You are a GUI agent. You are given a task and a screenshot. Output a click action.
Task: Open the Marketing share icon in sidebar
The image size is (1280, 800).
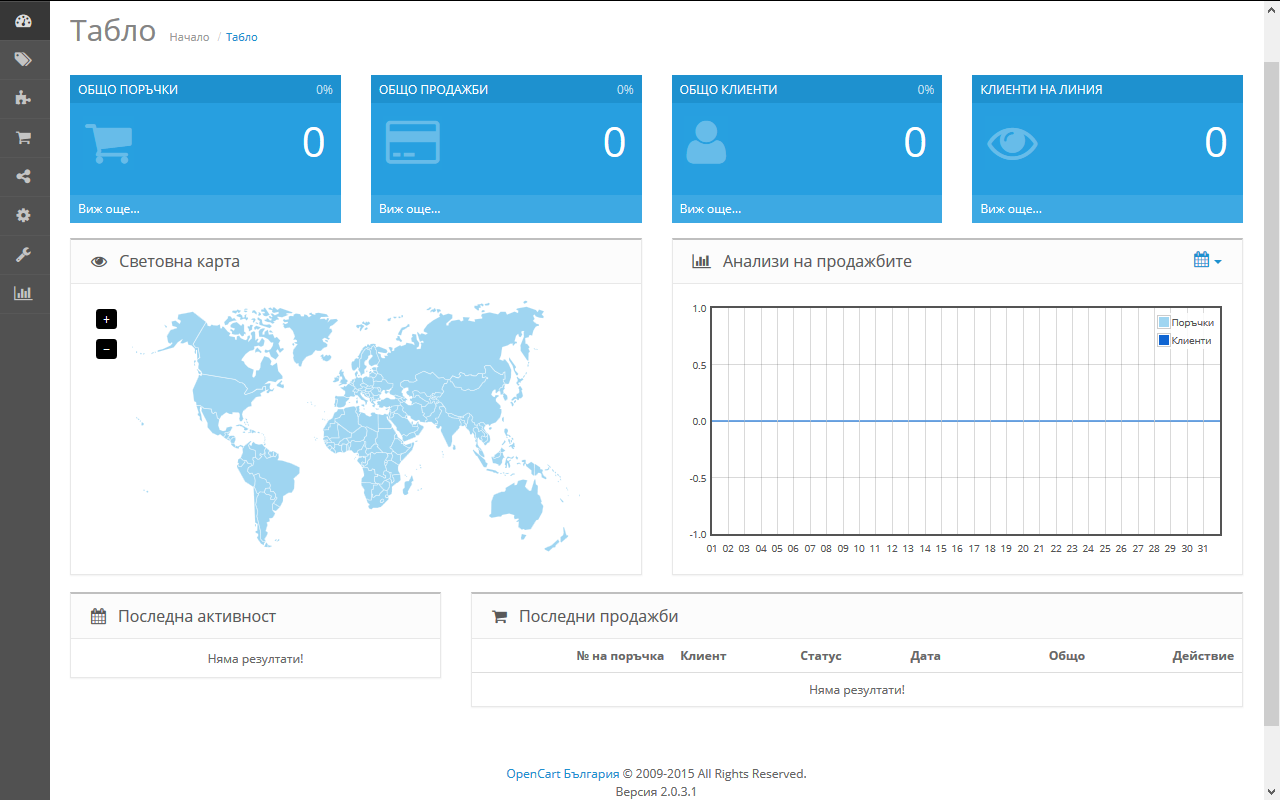[x=24, y=176]
